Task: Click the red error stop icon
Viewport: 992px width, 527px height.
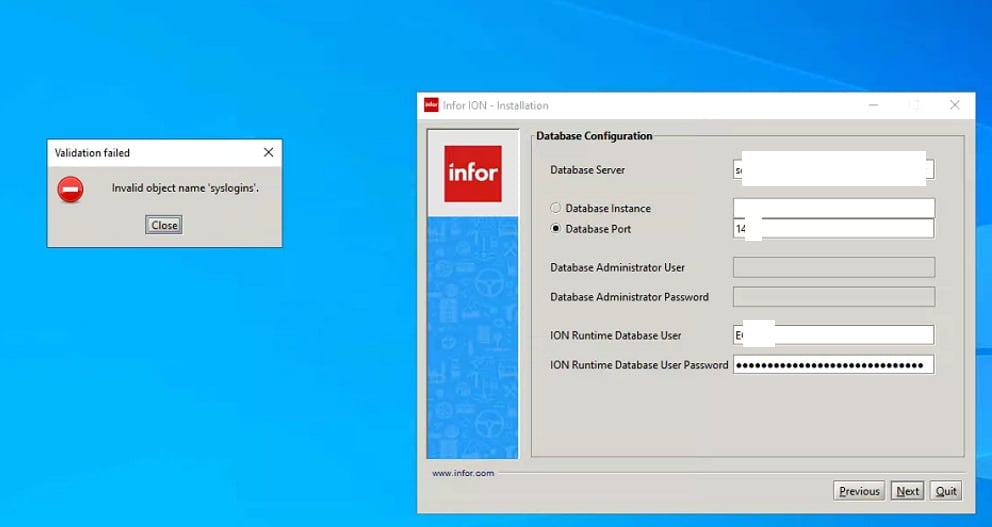Action: pyautogui.click(x=70, y=189)
